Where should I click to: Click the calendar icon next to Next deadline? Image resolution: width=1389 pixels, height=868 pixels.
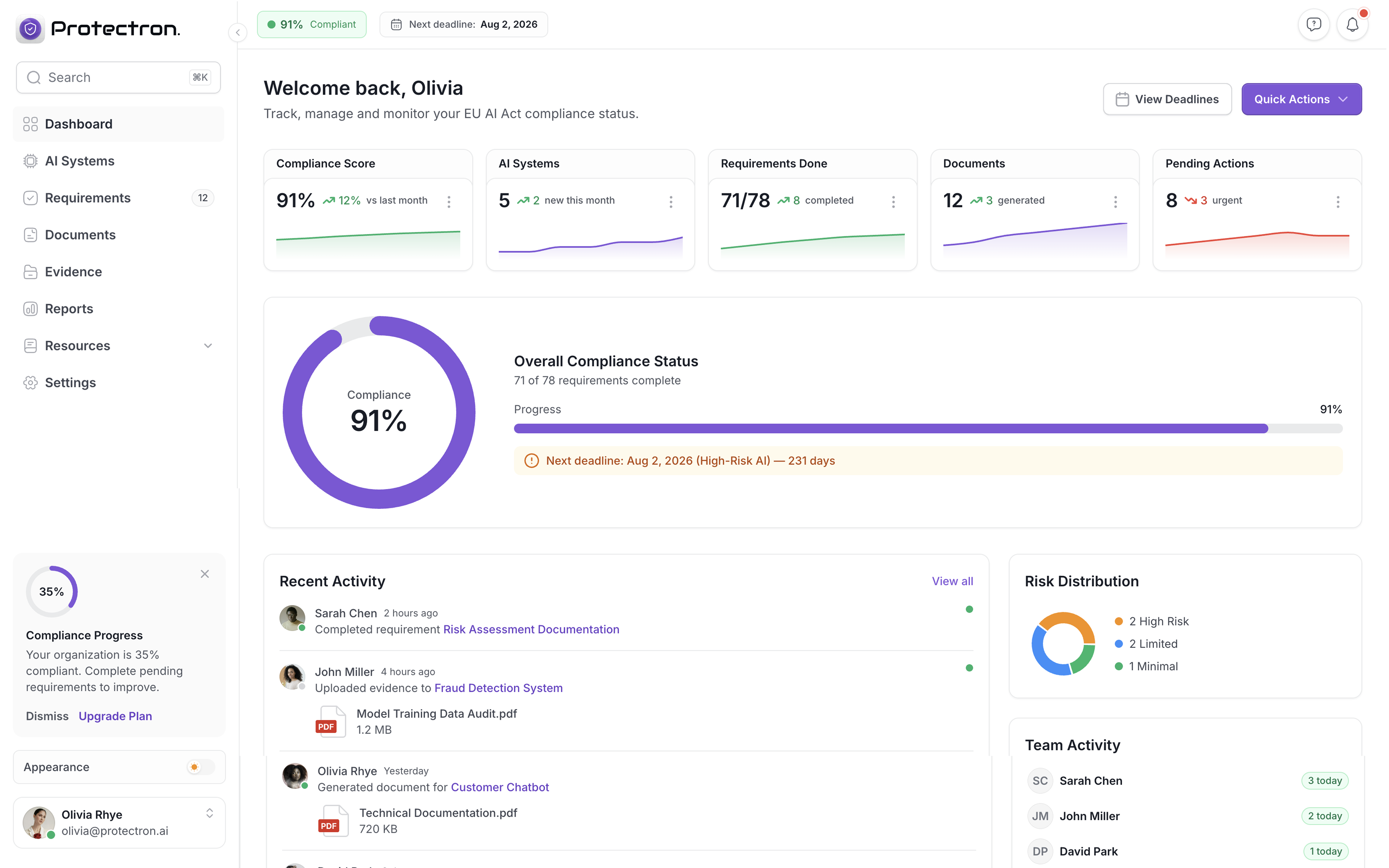point(396,24)
